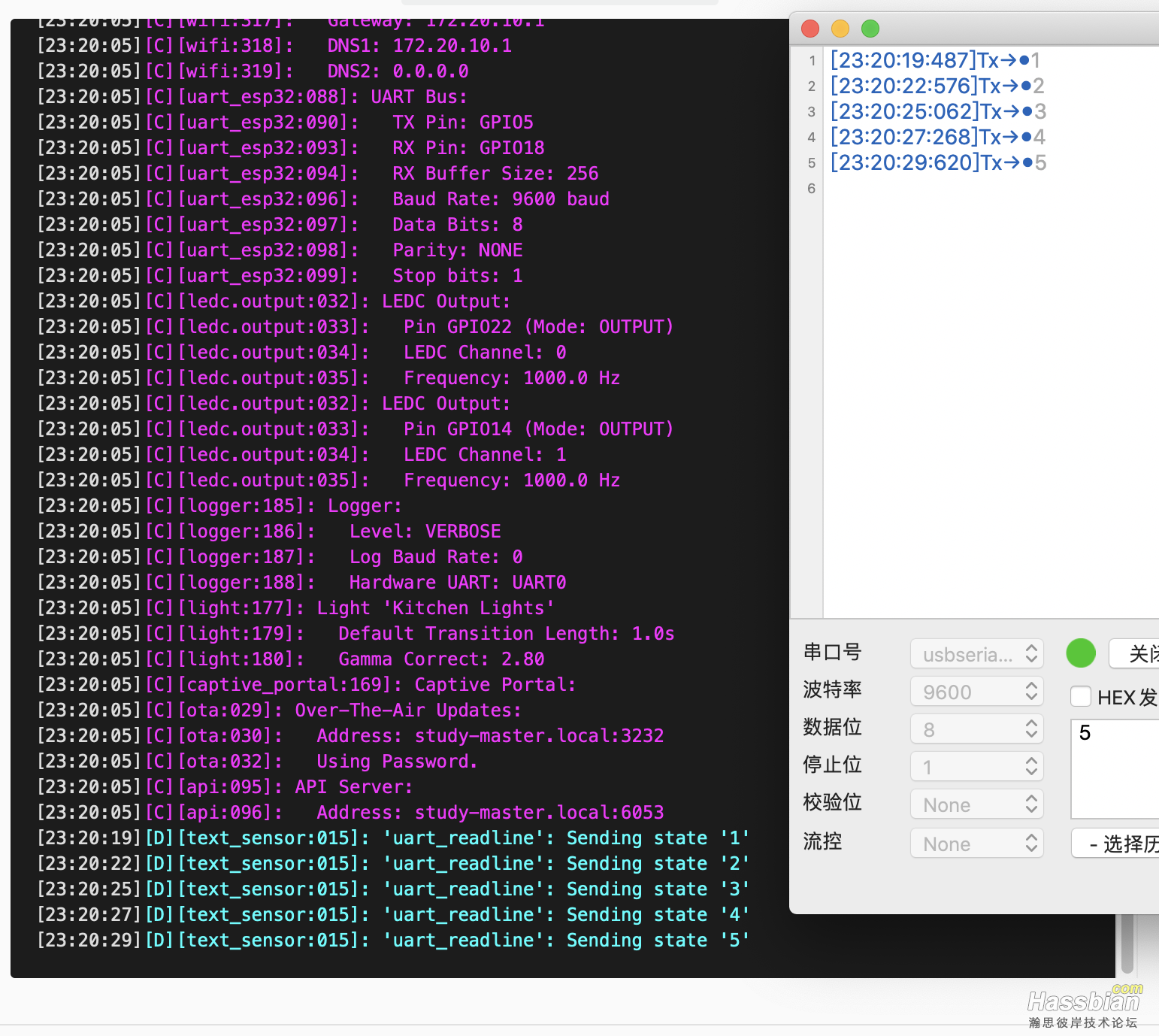Select the Tx line ending in 2
1159x1036 pixels.
(x=937, y=86)
